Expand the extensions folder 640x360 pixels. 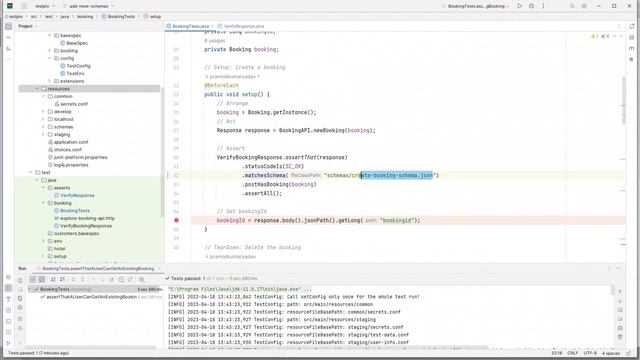click(50, 81)
